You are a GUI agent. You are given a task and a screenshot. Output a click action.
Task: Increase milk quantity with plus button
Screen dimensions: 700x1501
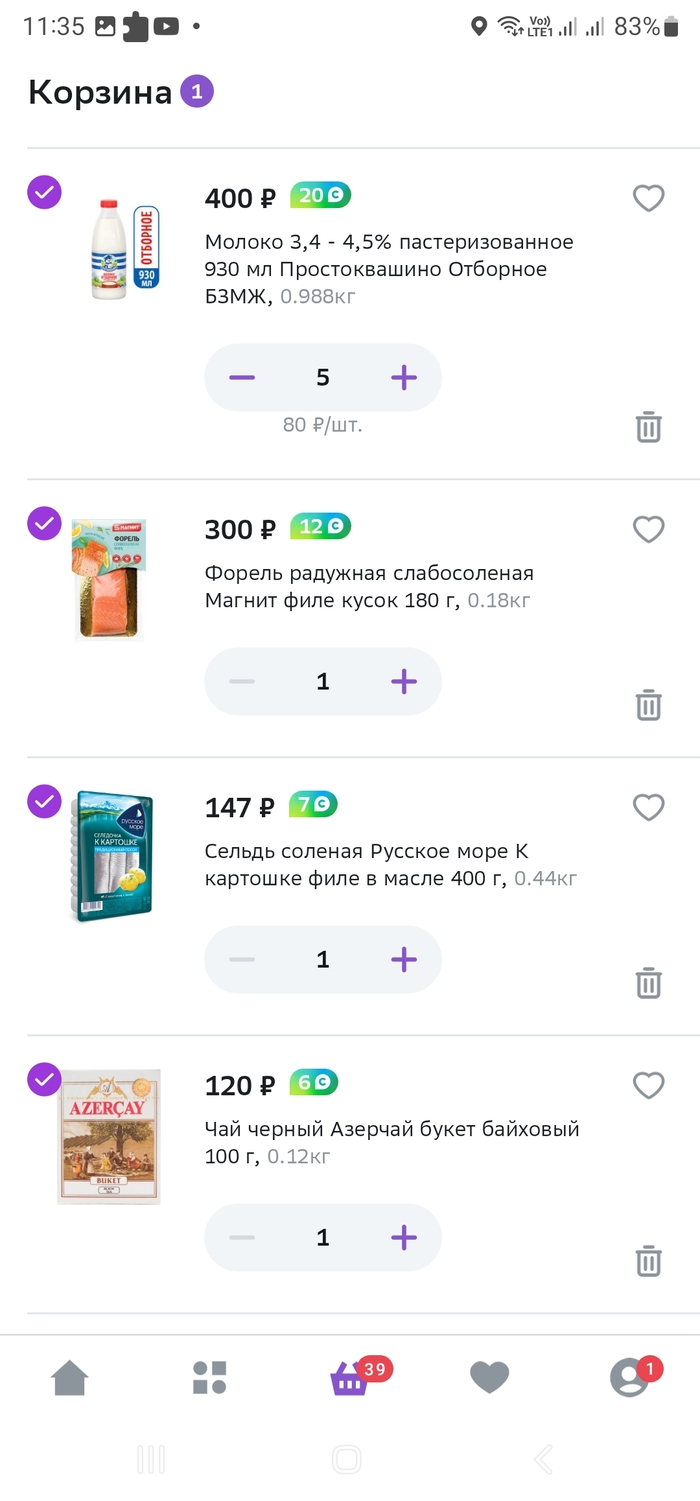[403, 377]
